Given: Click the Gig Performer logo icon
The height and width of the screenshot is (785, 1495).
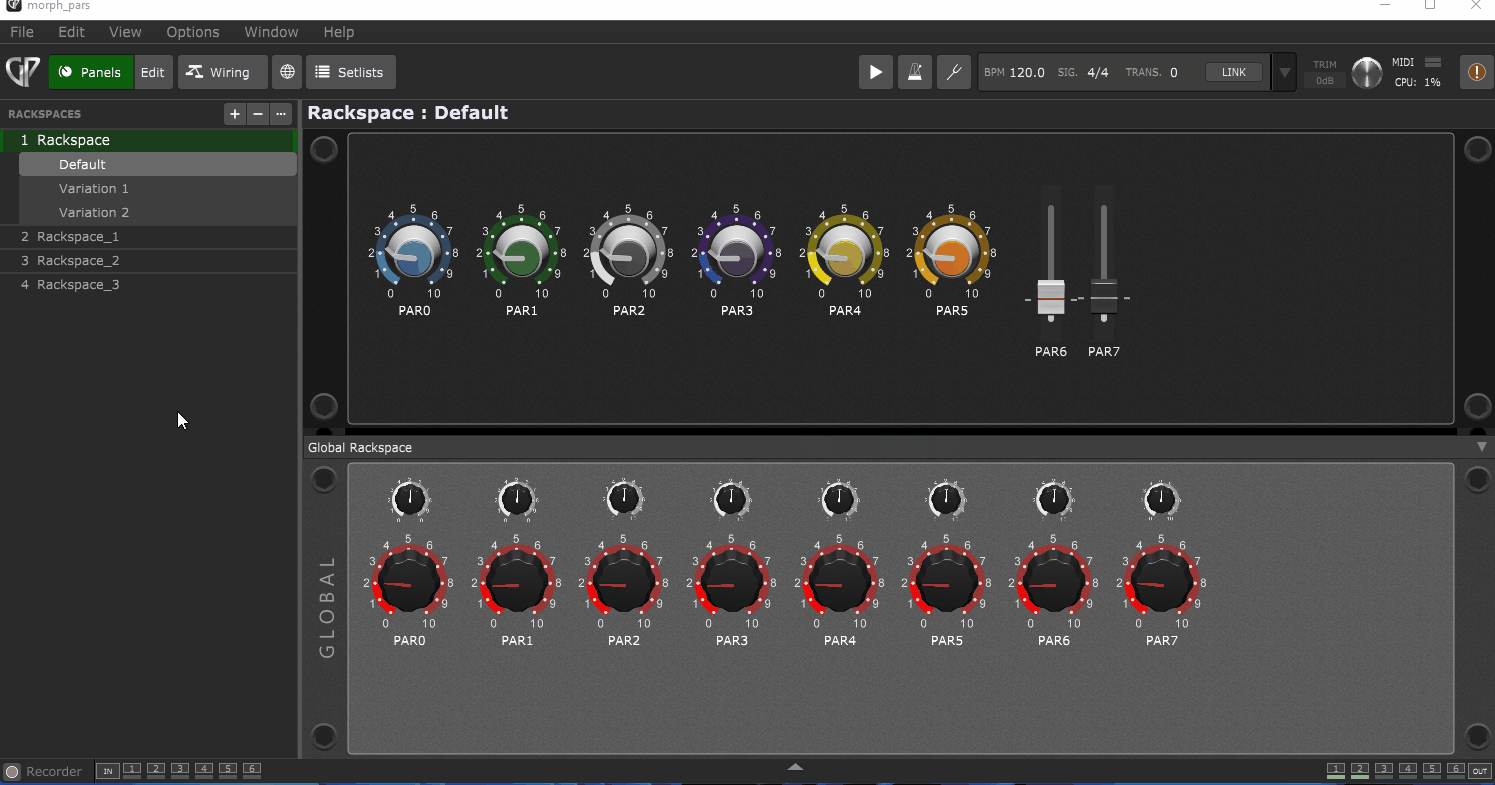Looking at the screenshot, I should pos(22,71).
